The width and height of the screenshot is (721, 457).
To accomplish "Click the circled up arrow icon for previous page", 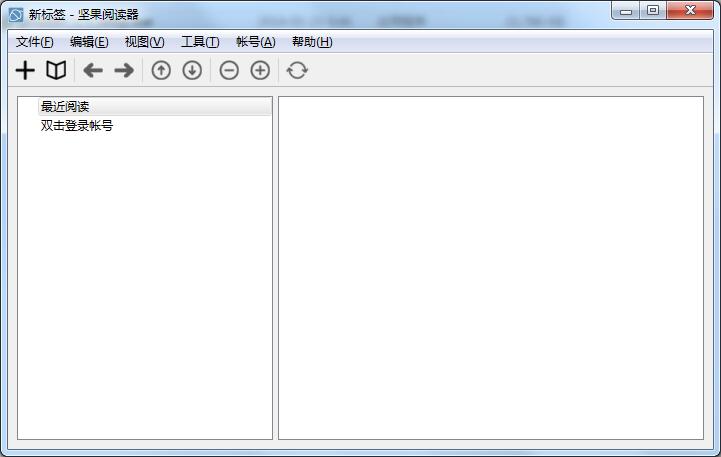I will click(161, 70).
